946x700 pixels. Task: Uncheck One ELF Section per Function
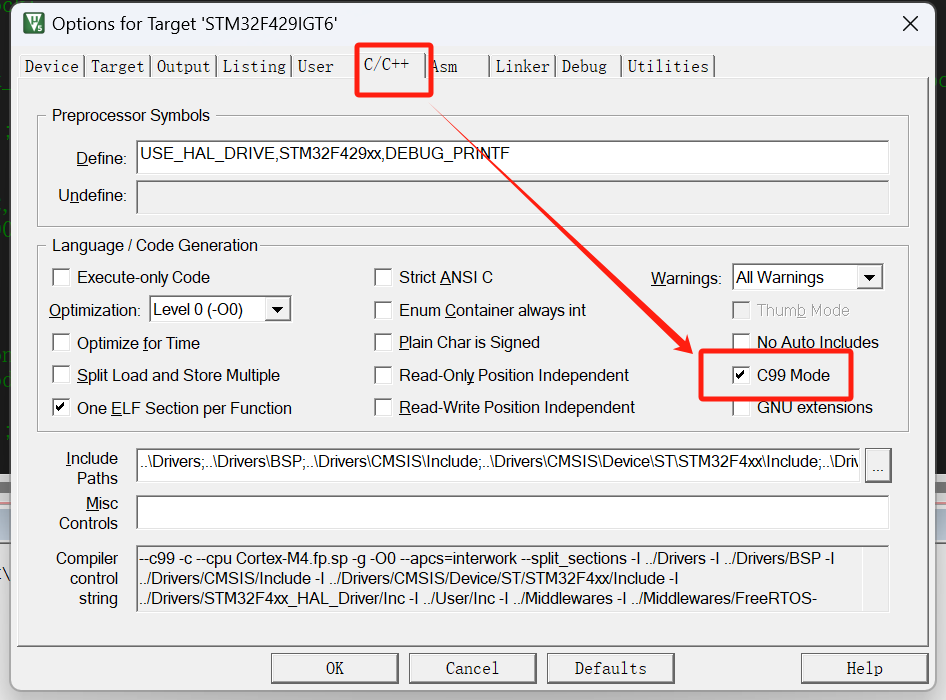pos(62,408)
